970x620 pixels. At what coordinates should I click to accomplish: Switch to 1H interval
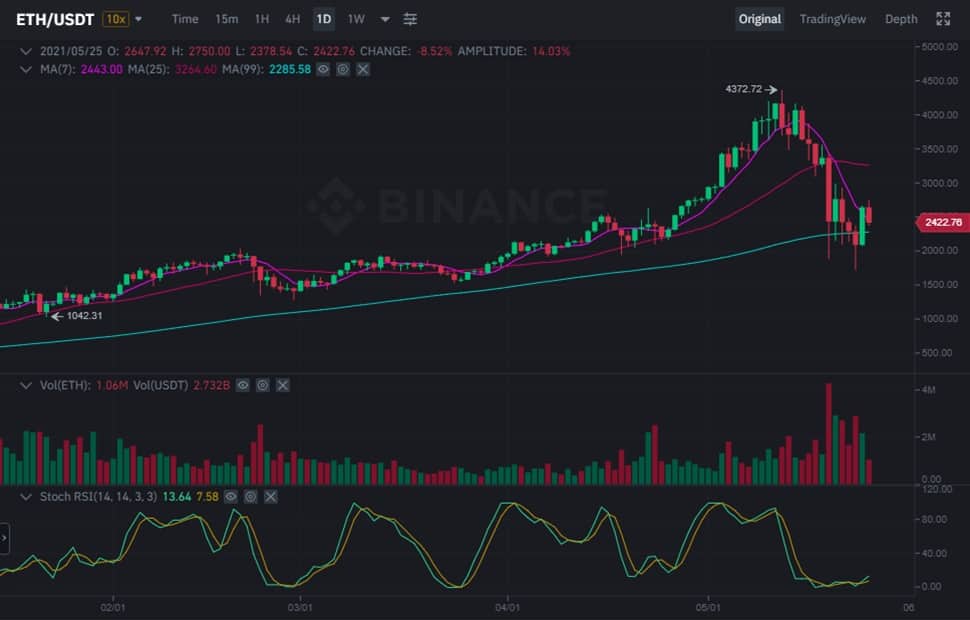pyautogui.click(x=262, y=19)
